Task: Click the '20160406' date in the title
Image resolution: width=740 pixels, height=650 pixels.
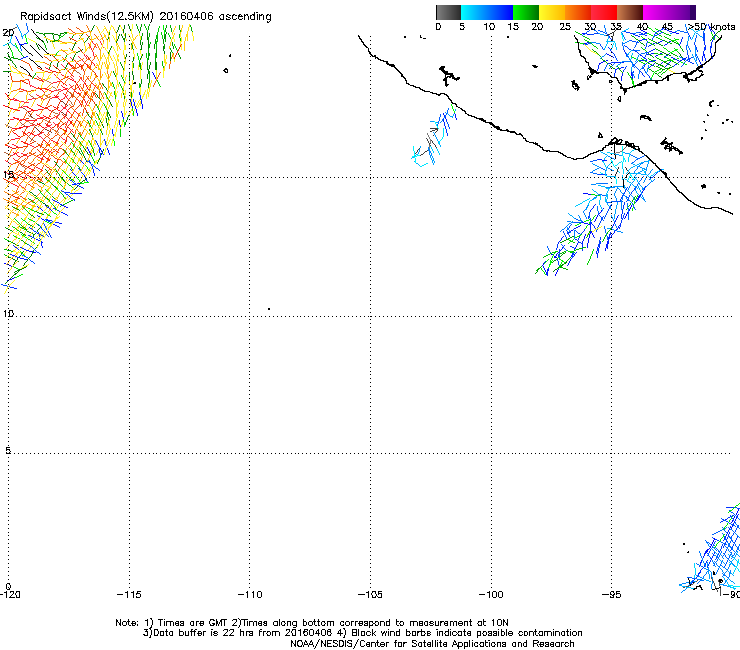Action: coord(186,17)
